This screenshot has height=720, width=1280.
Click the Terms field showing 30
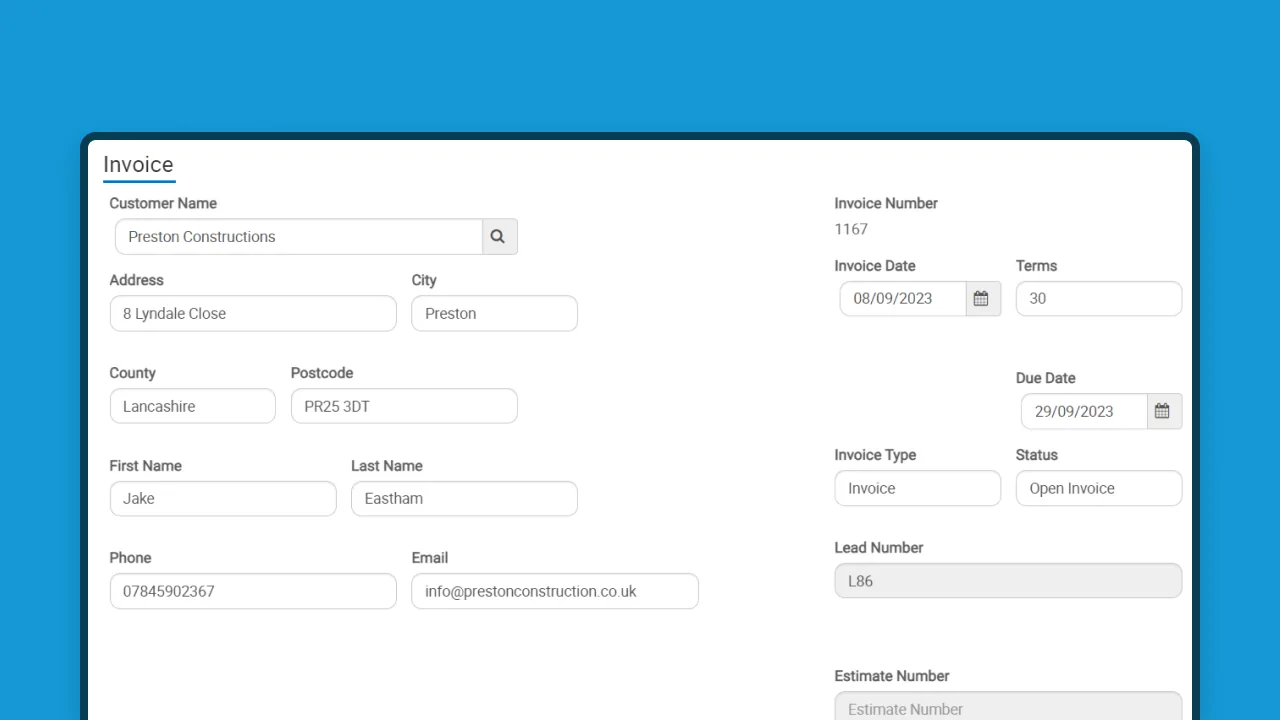pos(1099,299)
